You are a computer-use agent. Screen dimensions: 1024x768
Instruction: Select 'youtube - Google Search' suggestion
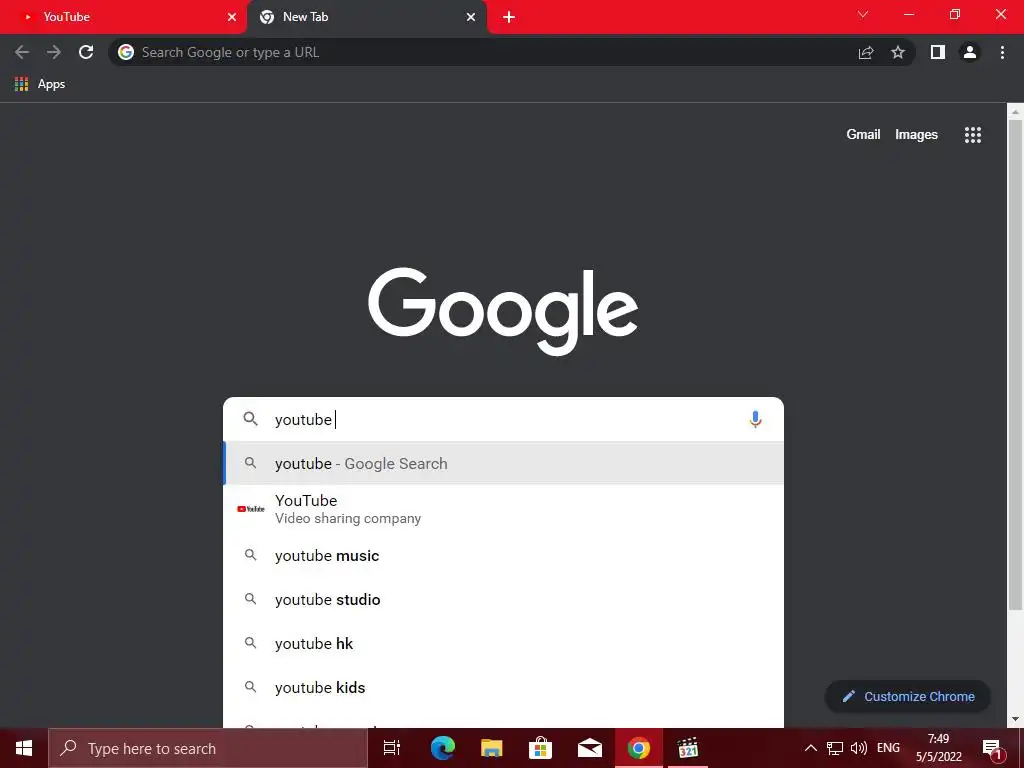[504, 464]
